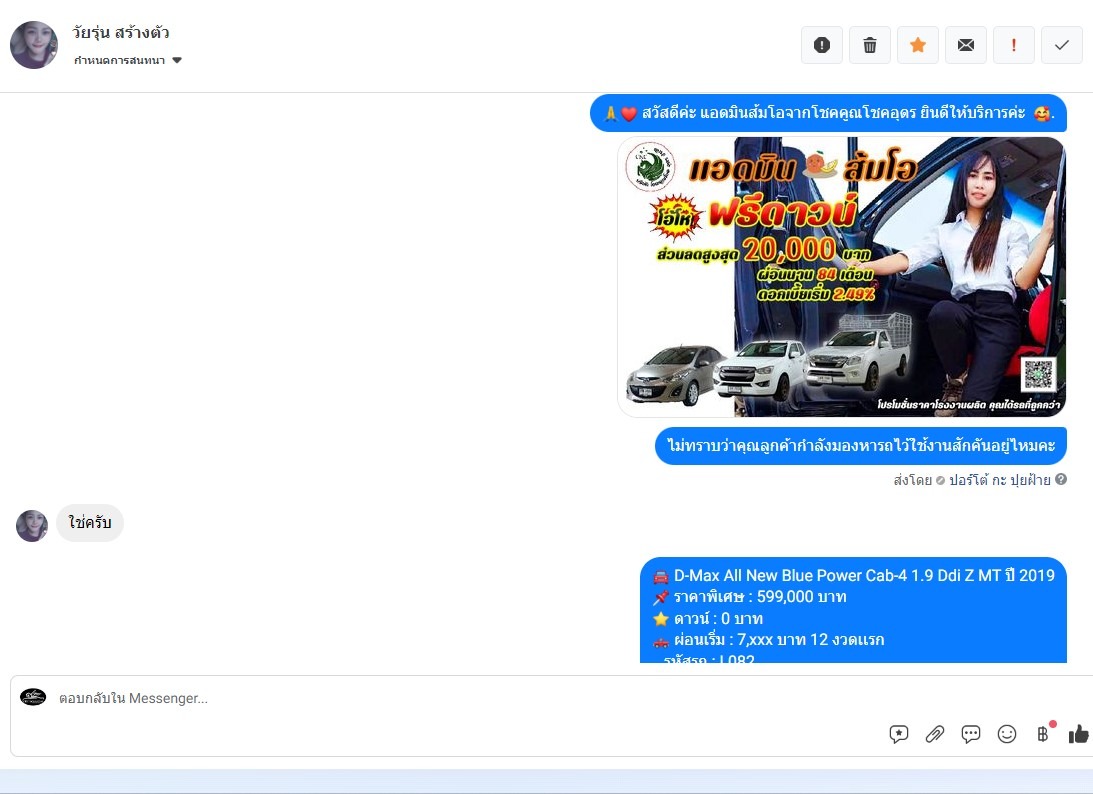Click the page avatar in reply box
The image size is (1093, 794).
[x=33, y=696]
